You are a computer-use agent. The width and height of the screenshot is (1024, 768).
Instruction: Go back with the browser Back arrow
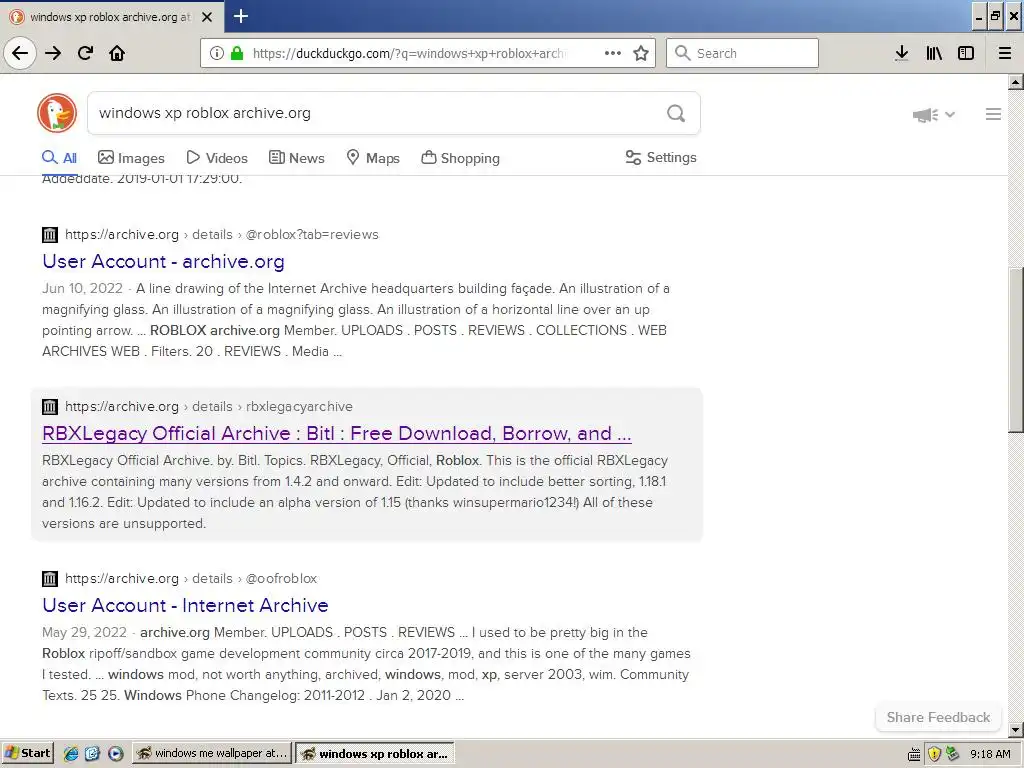(20, 53)
